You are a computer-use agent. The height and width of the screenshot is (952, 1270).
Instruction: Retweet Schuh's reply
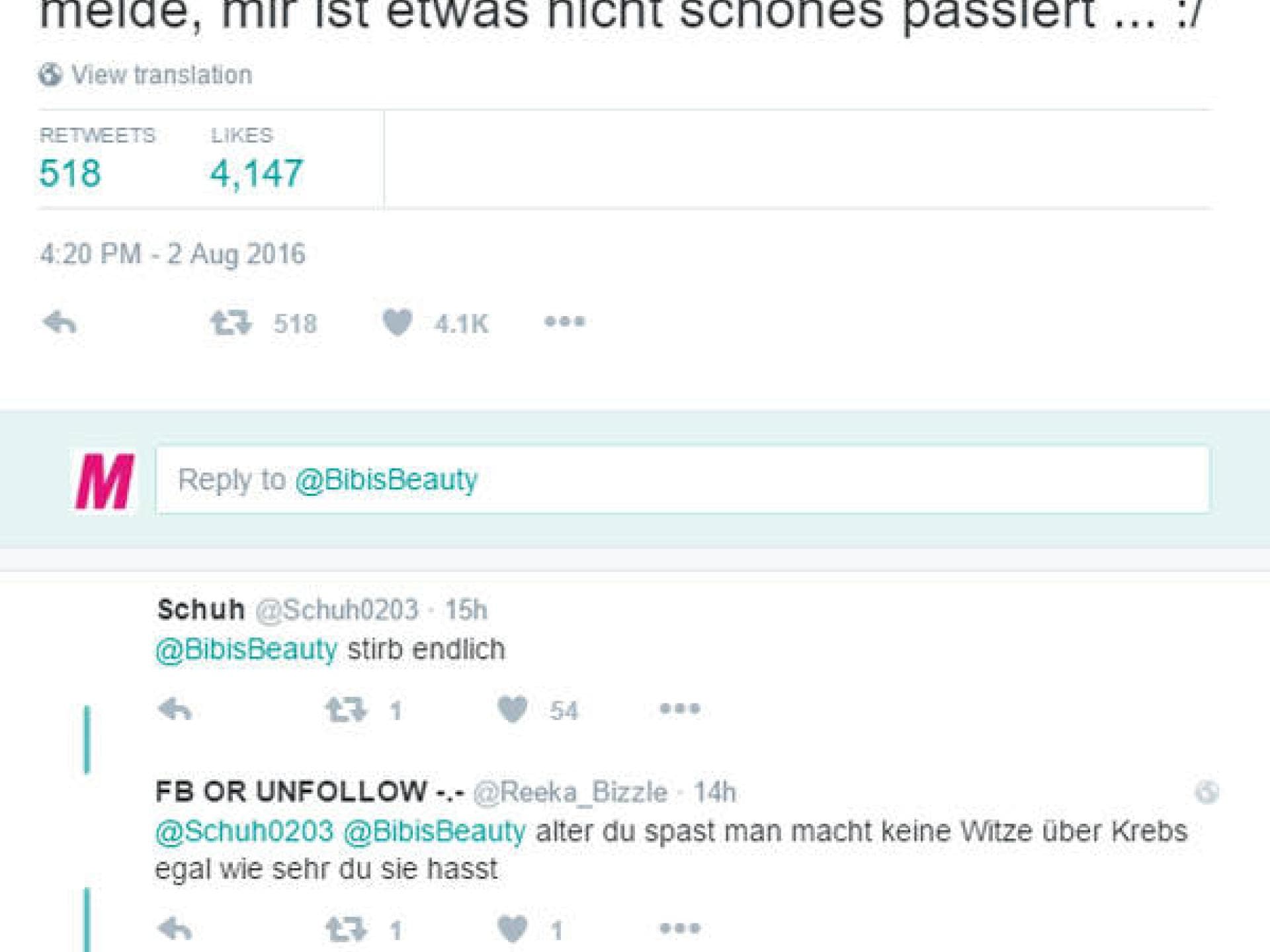pos(346,710)
